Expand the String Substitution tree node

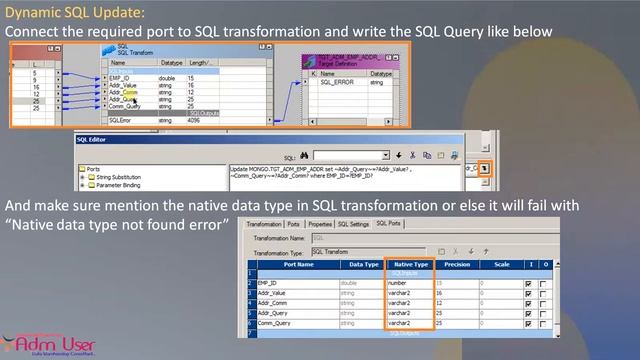point(82,177)
